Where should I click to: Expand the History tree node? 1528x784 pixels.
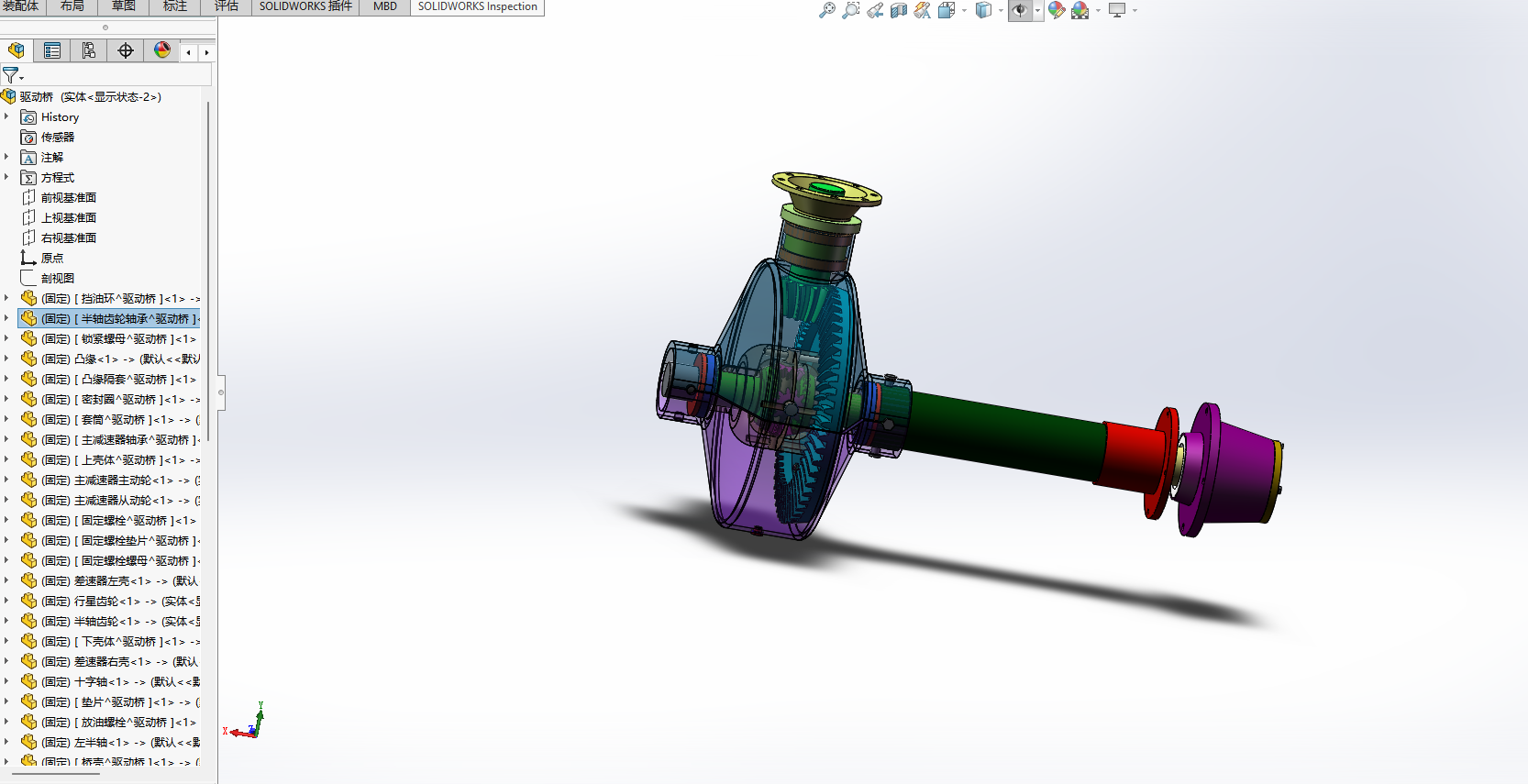[x=6, y=117]
